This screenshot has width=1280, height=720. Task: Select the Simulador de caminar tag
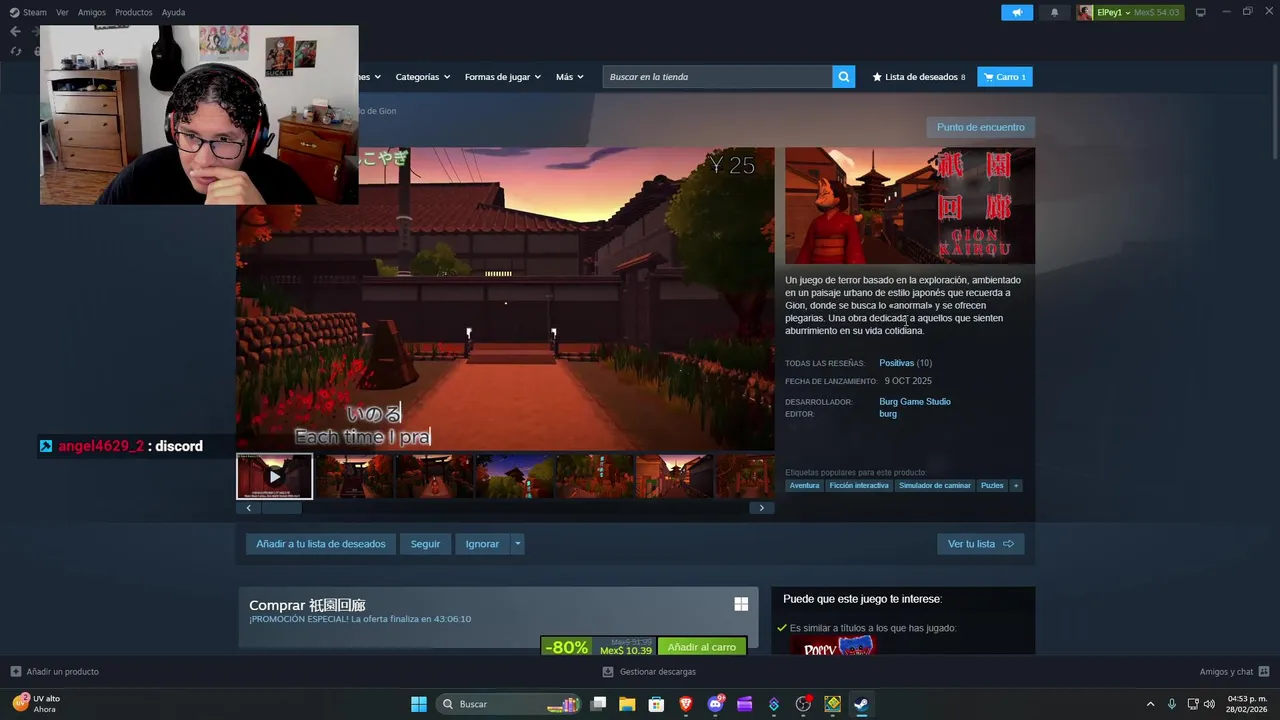pos(935,486)
